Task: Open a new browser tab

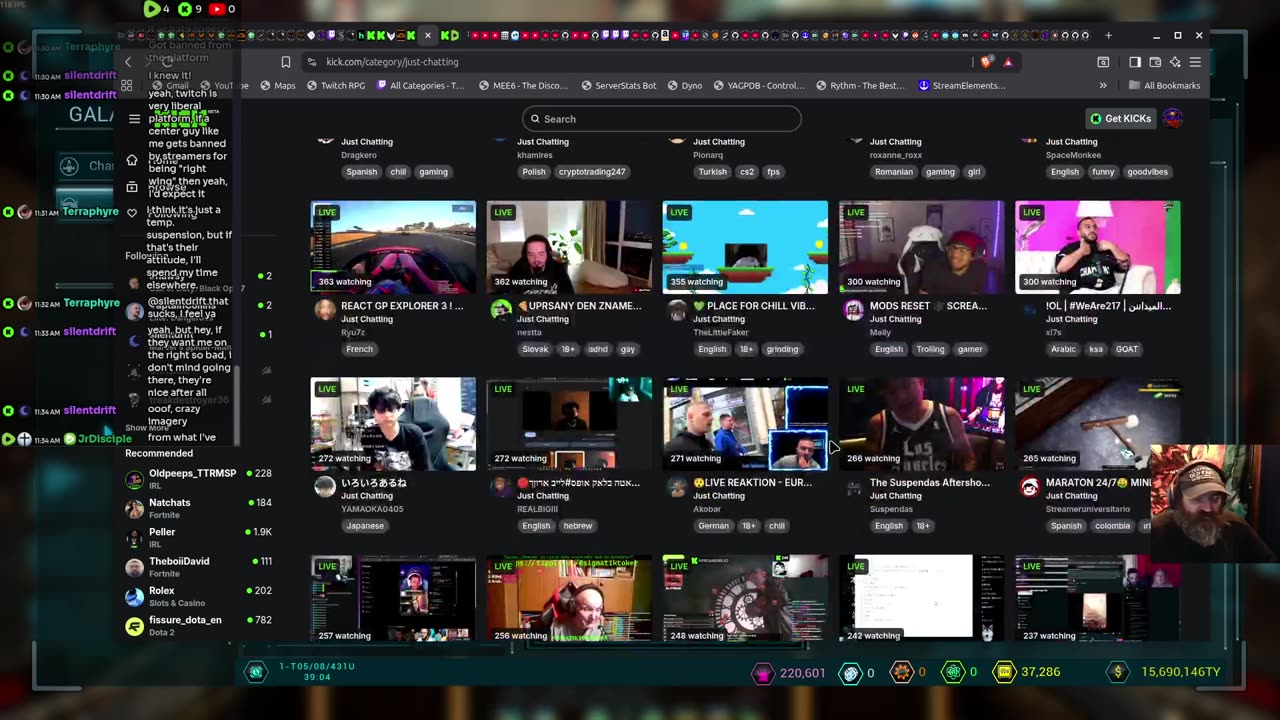Action: pyautogui.click(x=1108, y=35)
